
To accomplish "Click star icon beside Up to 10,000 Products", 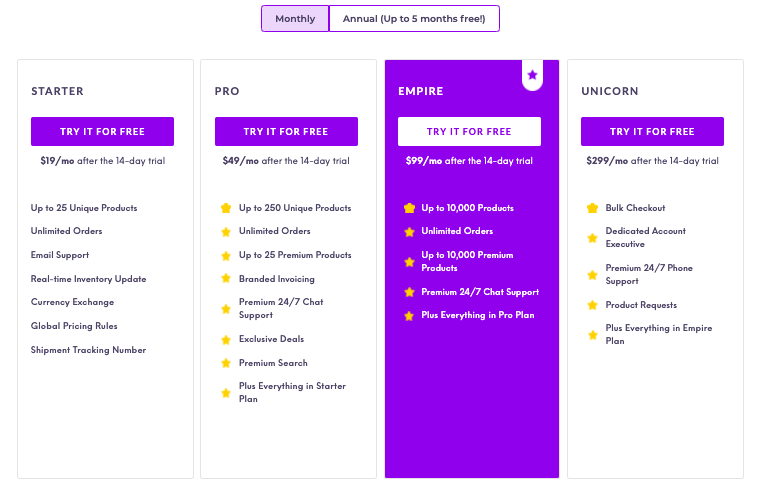I will 409,208.
